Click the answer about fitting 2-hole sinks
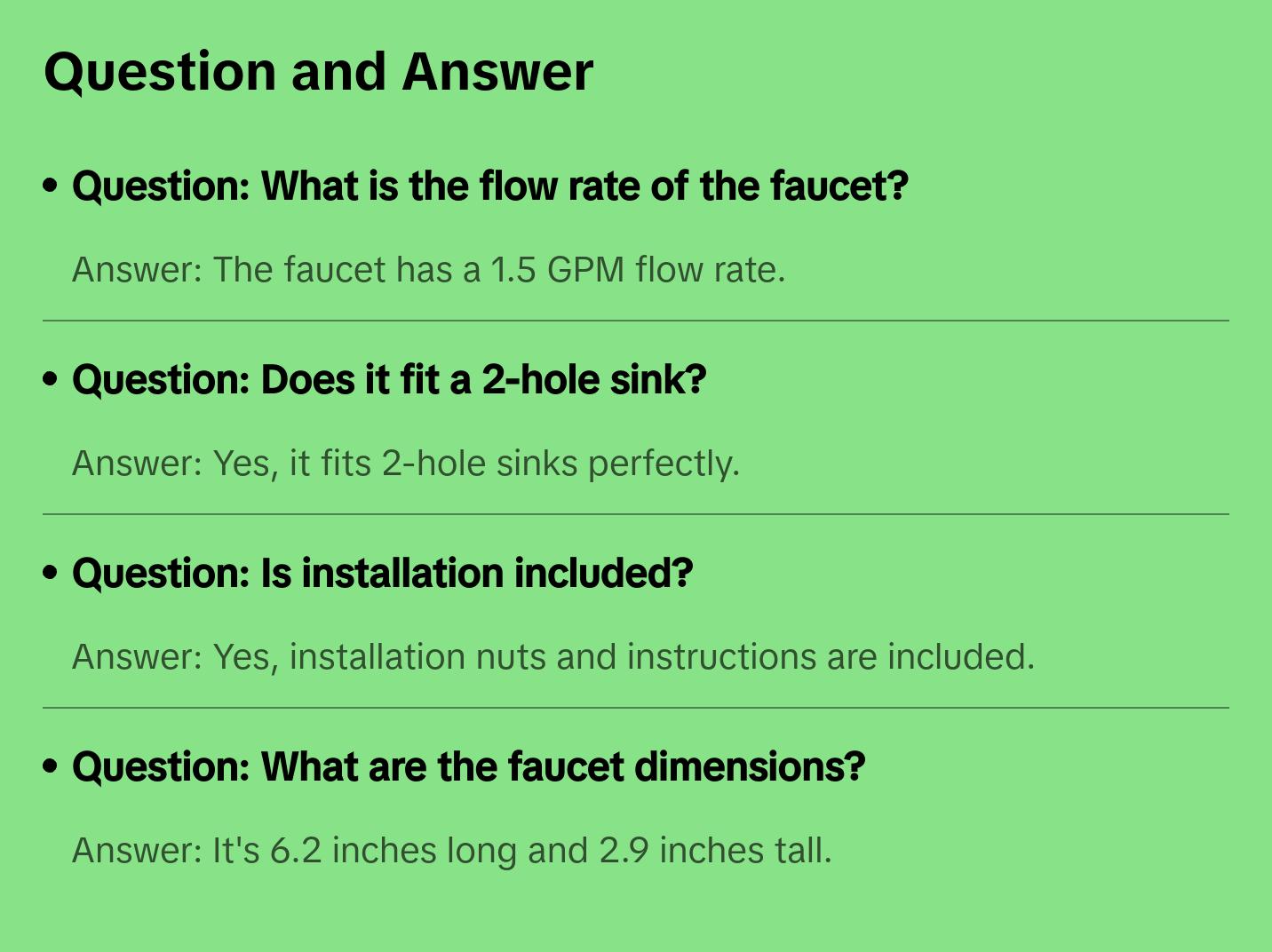The image size is (1272, 952). coord(405,464)
